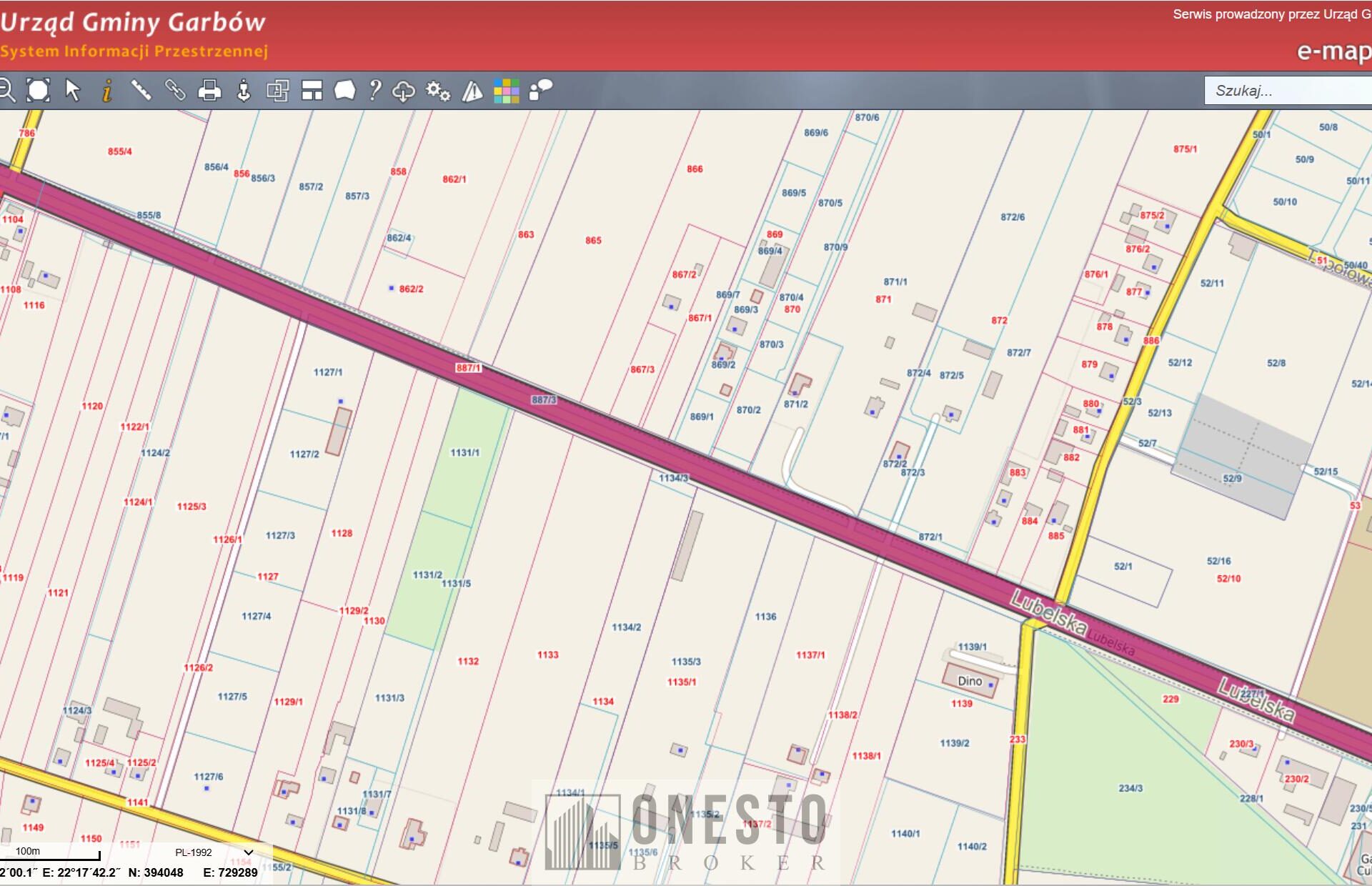Screen dimensions: 1372x886
Task: Click the printer icon
Action: (209, 91)
